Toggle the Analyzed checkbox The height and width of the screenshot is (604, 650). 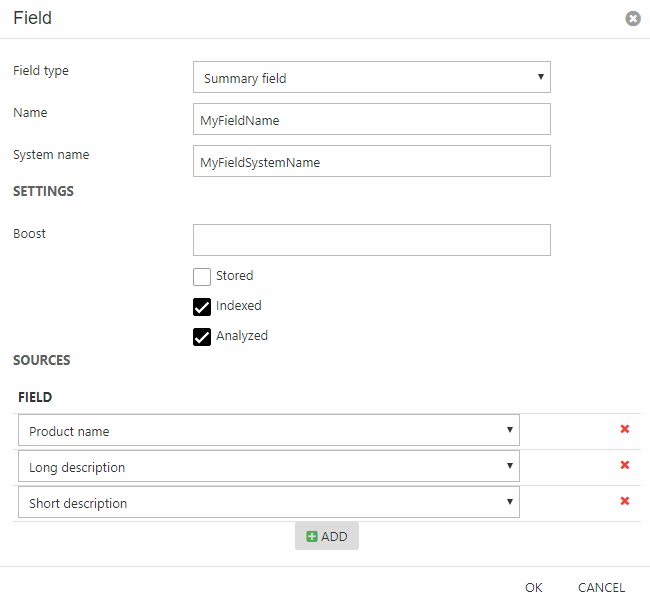202,337
